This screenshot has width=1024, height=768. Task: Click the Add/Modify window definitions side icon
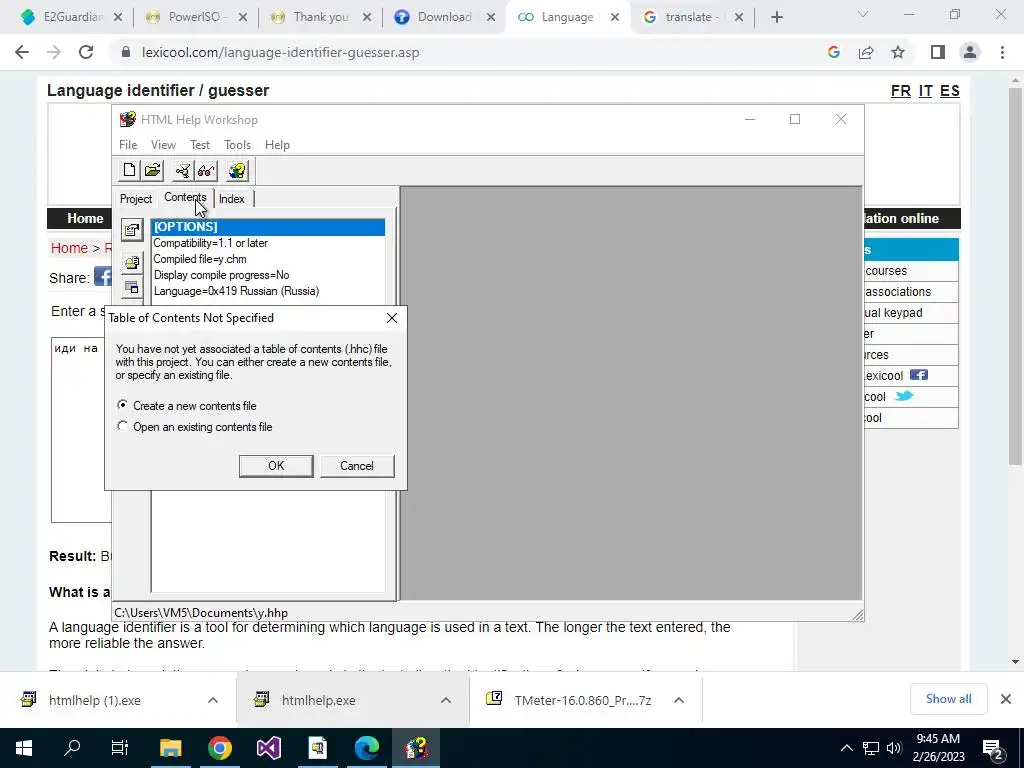(x=132, y=288)
